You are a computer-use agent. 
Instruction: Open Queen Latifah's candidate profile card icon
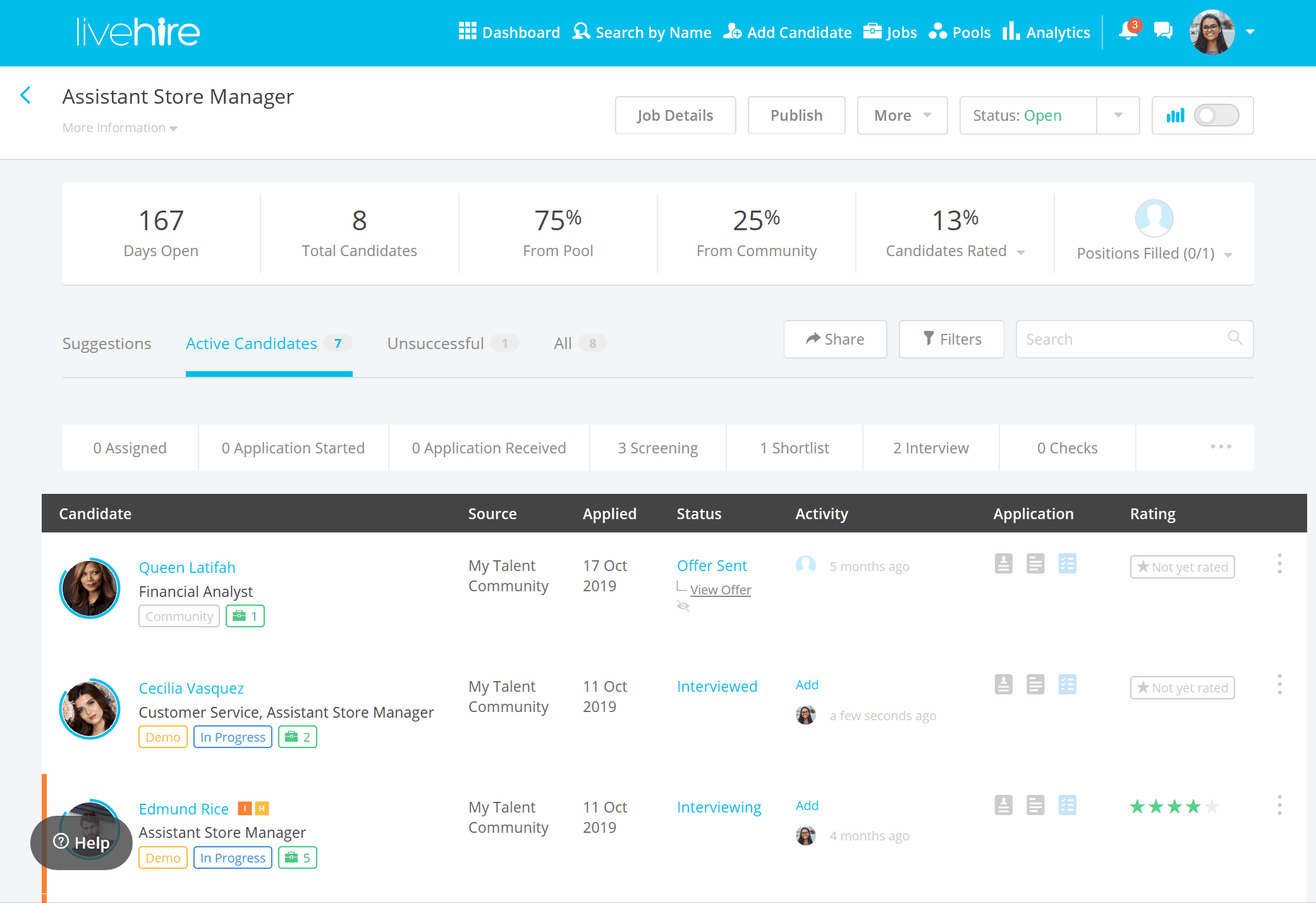pos(1003,564)
